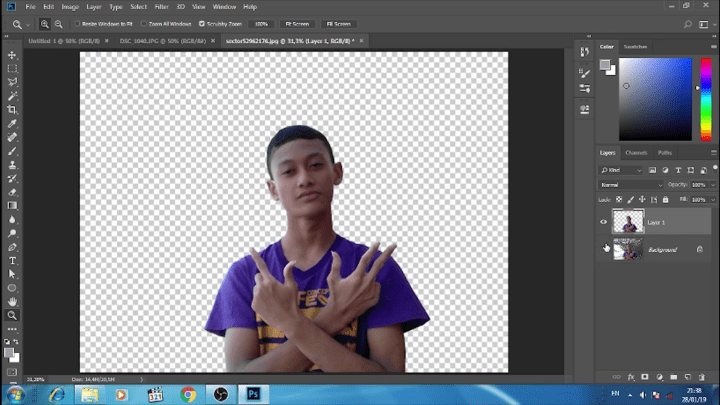The height and width of the screenshot is (405, 720).
Task: Pick the Horizontal Type tool
Action: coord(12,260)
